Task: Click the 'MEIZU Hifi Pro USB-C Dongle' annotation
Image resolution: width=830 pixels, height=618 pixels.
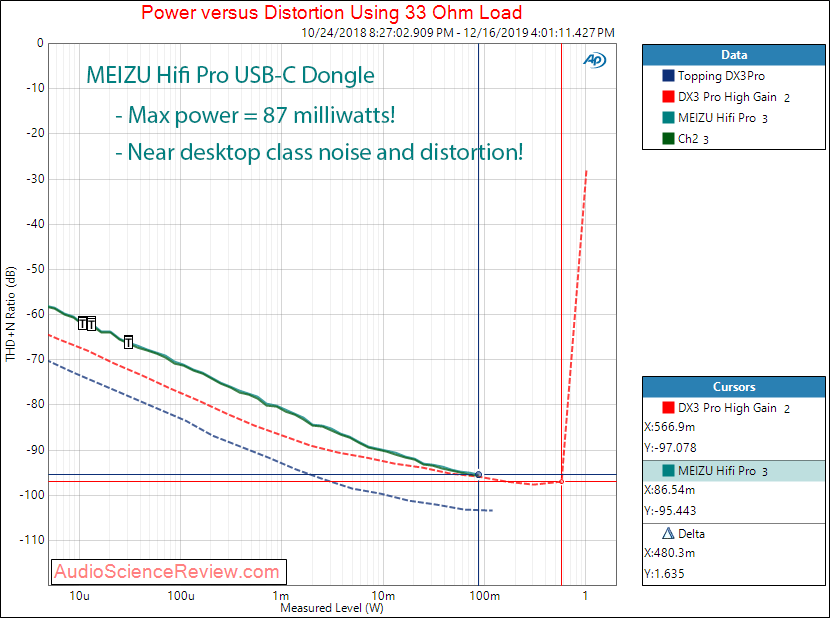Action: 230,75
